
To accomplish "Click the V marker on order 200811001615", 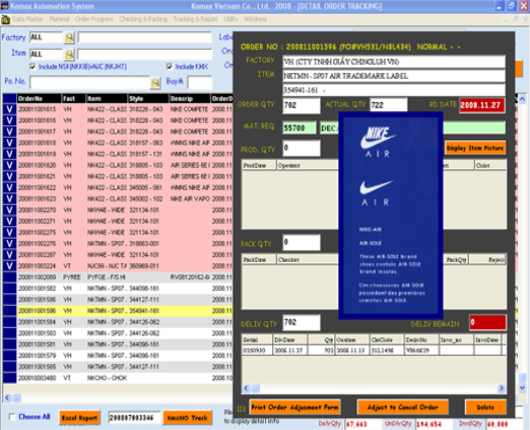I will tap(9, 109).
